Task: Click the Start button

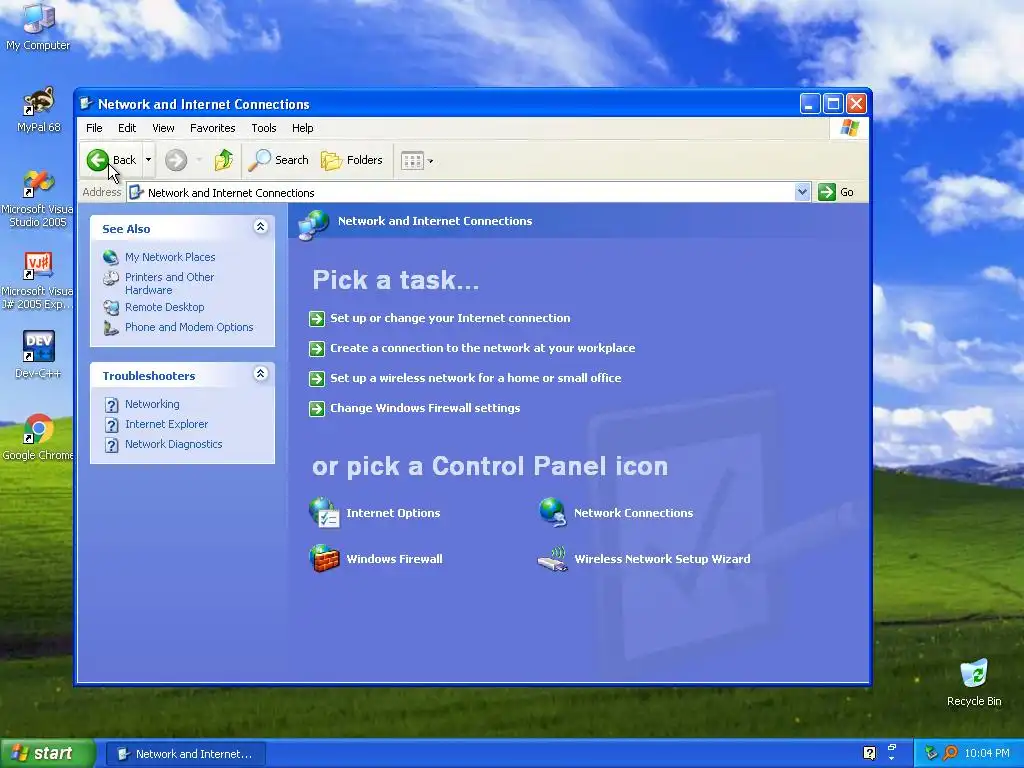Action: point(47,754)
